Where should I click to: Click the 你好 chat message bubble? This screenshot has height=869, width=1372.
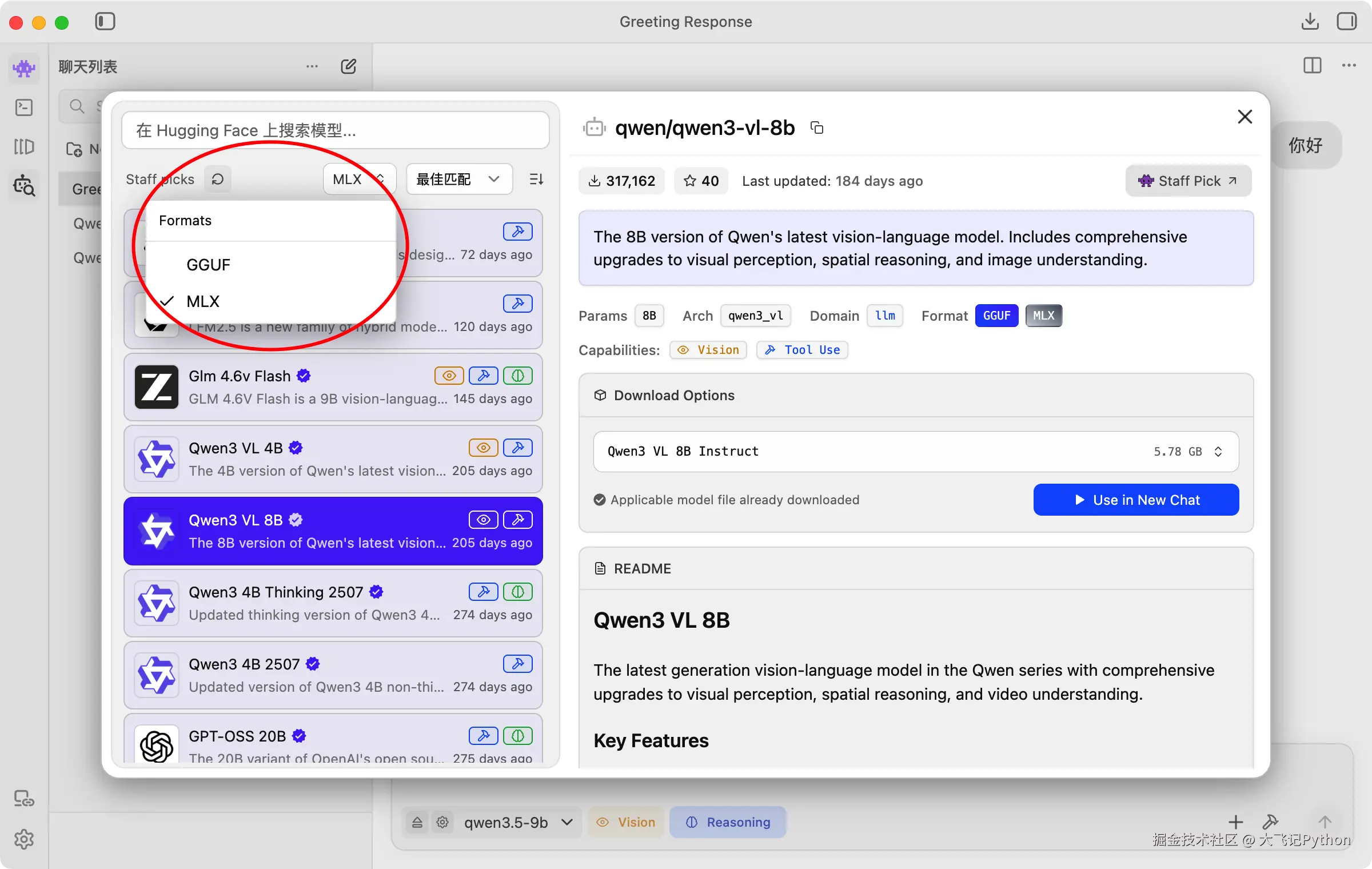click(1305, 145)
